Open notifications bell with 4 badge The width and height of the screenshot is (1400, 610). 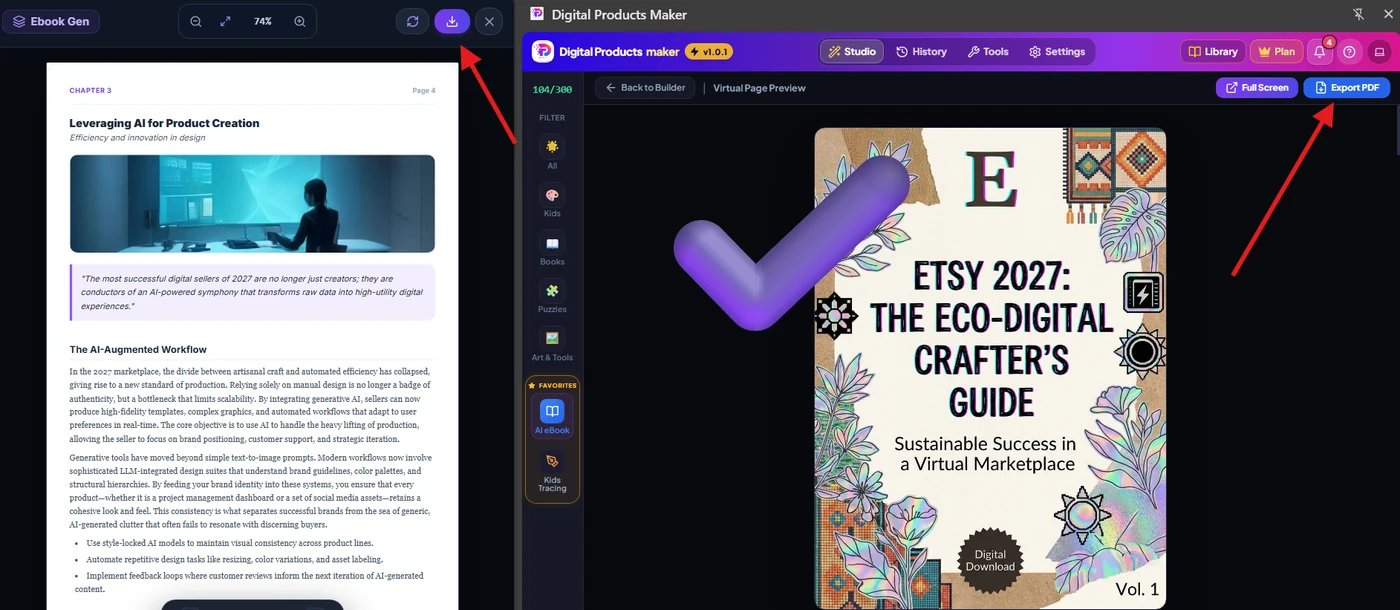tap(1320, 51)
